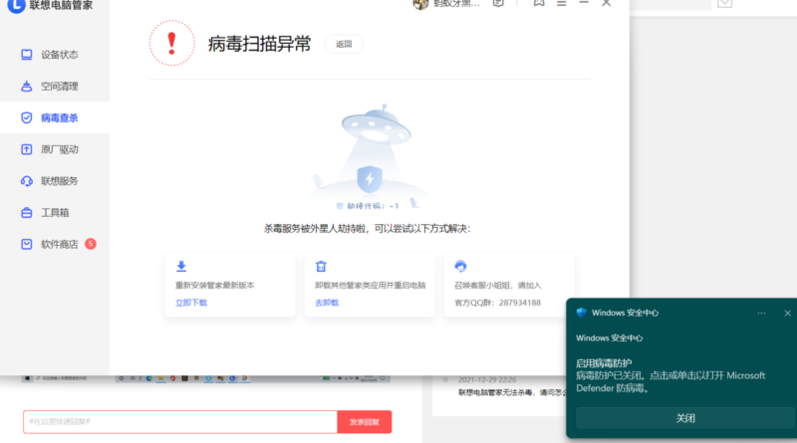Viewport: 797px width, 443px height.
Task: Open 设备状态 in the sidebar
Action: tap(58, 55)
